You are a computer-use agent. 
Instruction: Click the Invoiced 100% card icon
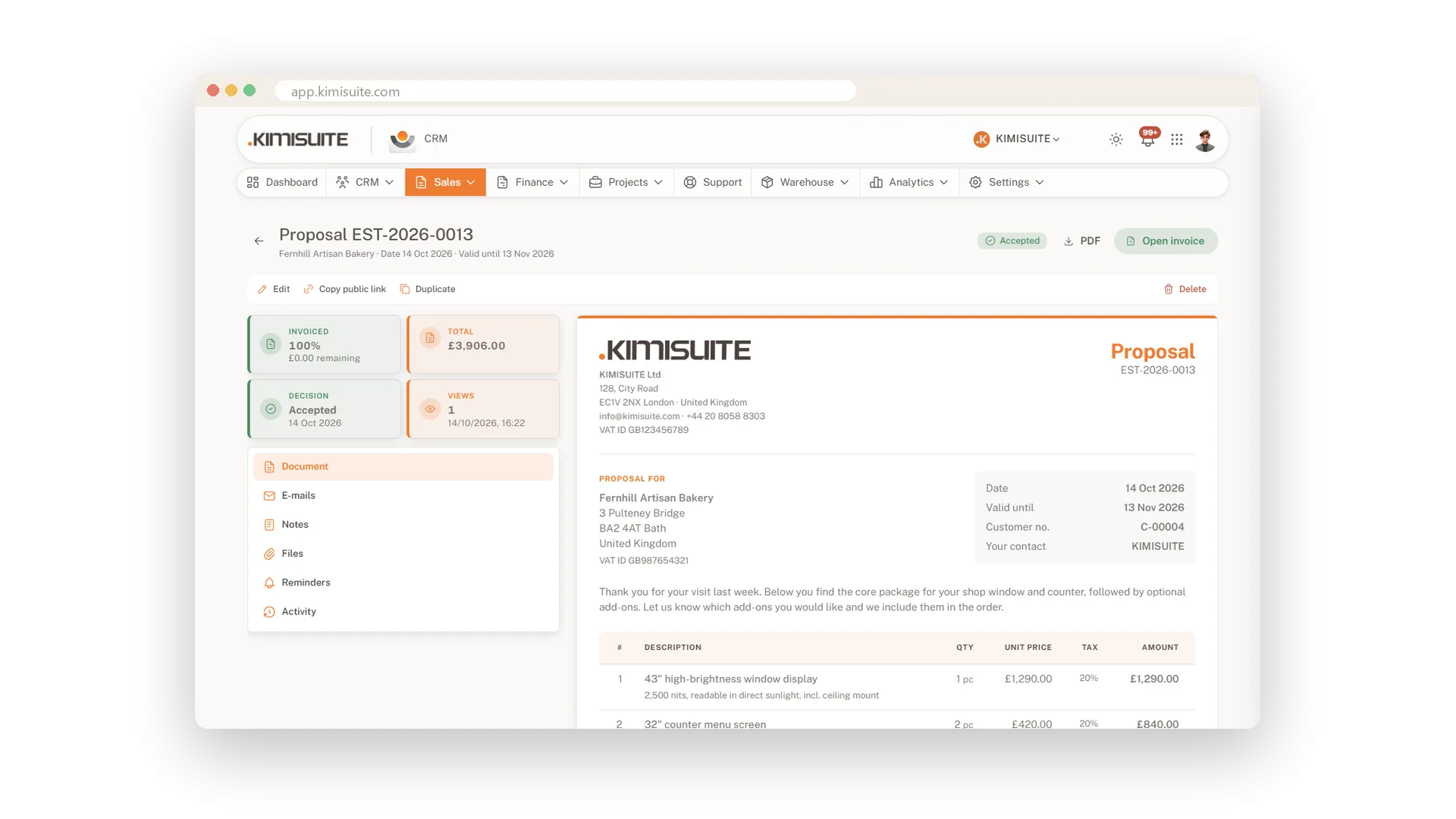(271, 344)
